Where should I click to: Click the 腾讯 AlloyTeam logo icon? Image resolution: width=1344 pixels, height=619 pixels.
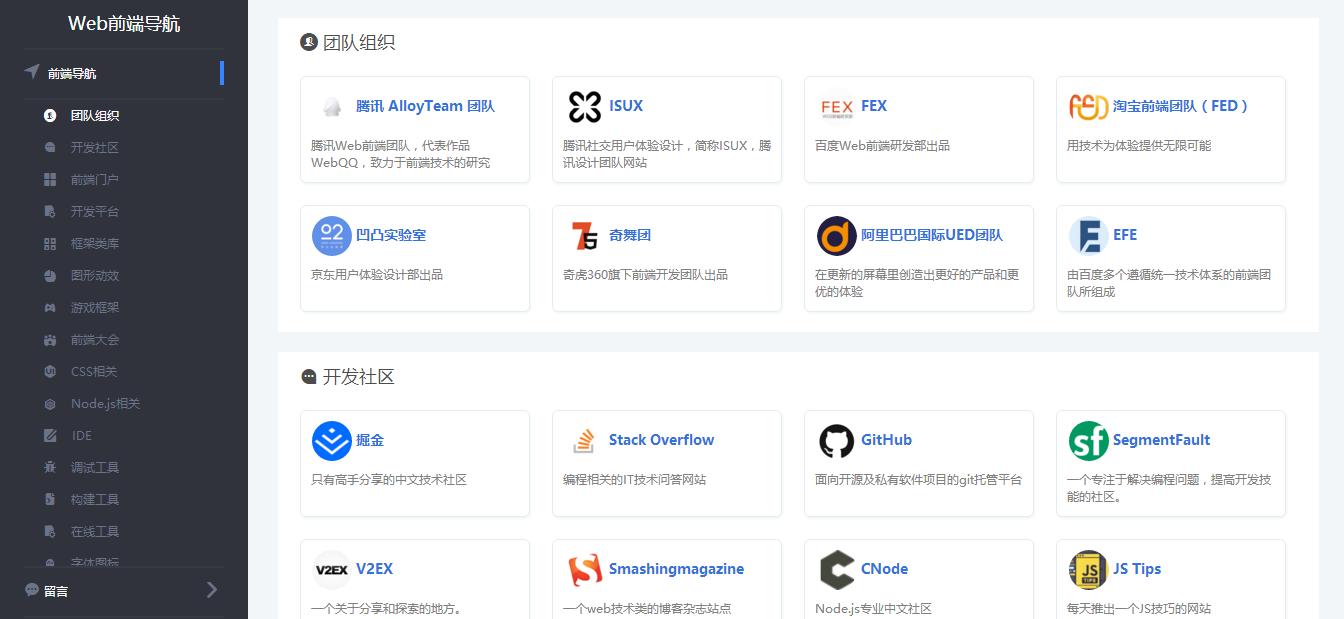[332, 107]
